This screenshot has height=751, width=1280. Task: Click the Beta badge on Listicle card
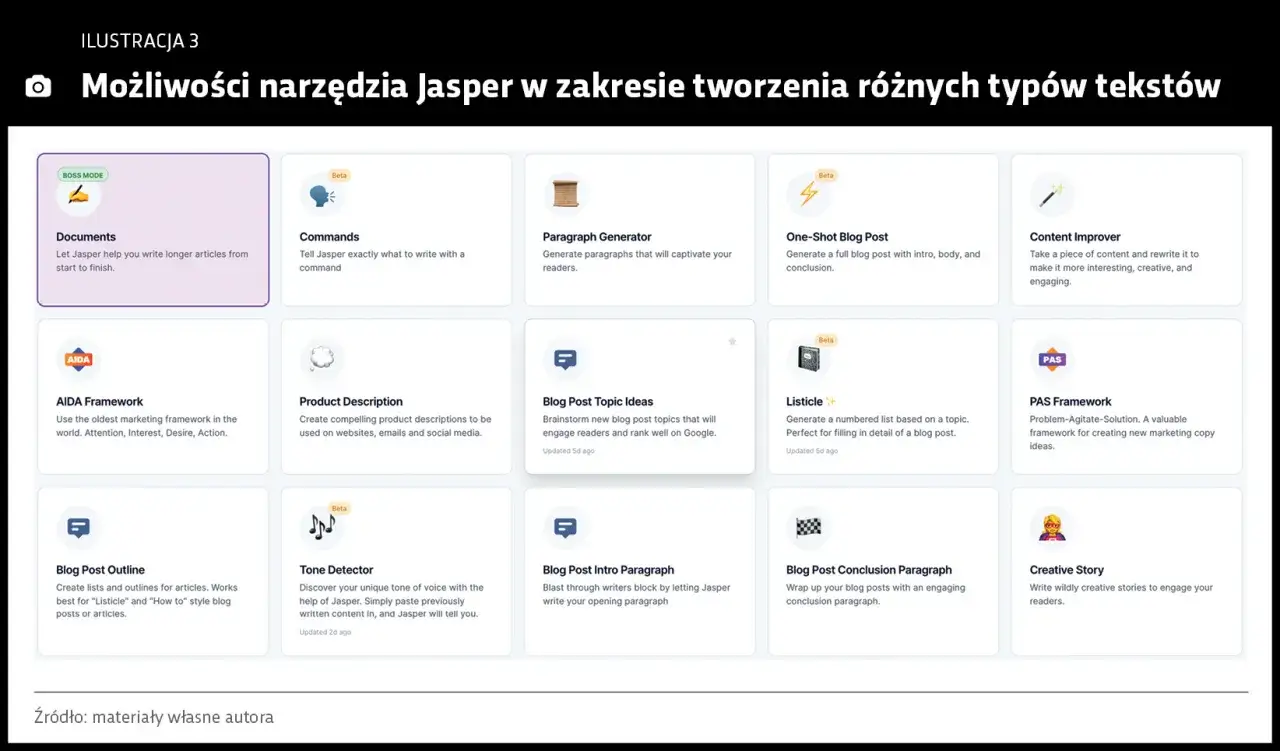pos(826,340)
